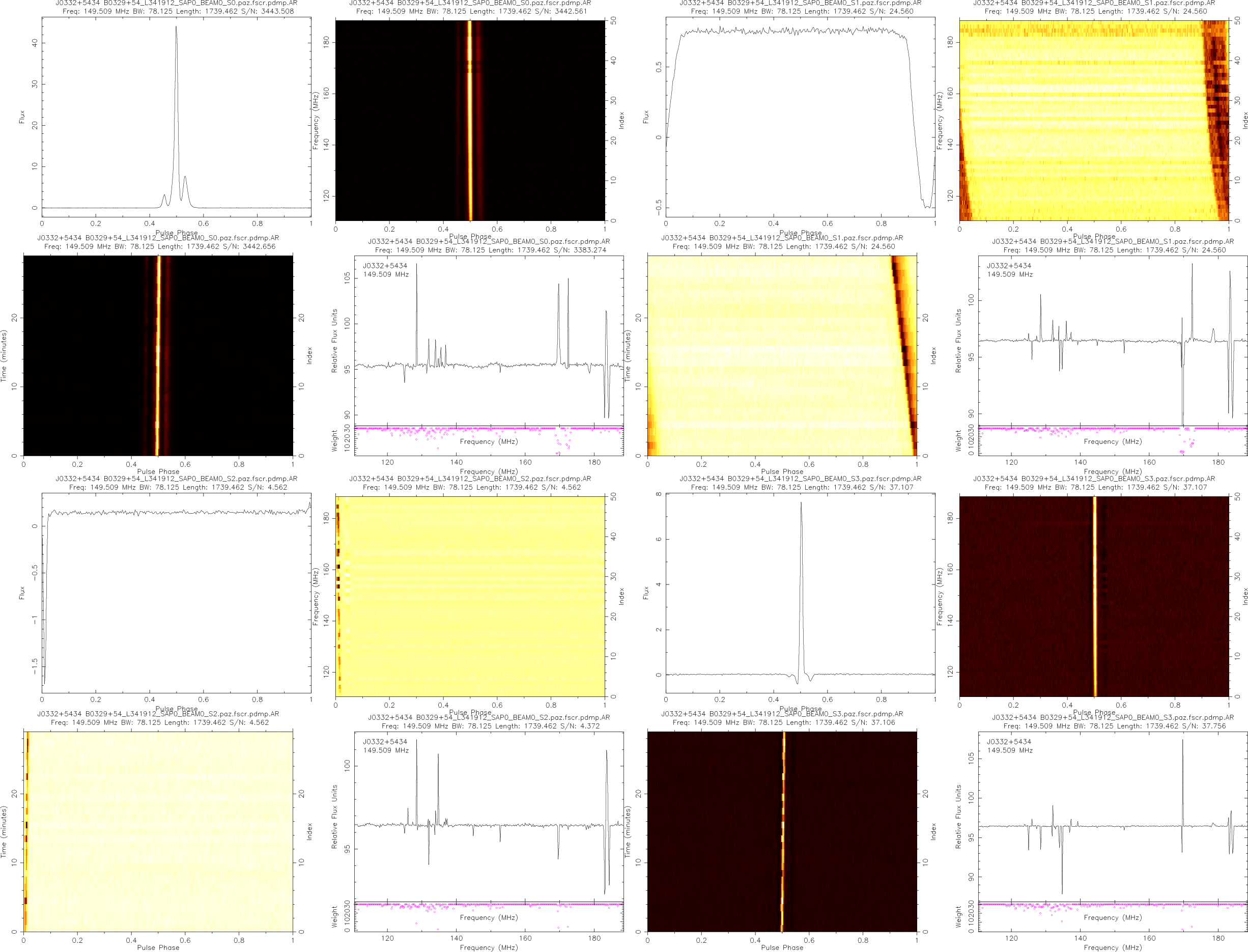Screen dimensions: 1248x952
Task: Click the S1 bandpass relative flux plot
Action: point(1112,340)
